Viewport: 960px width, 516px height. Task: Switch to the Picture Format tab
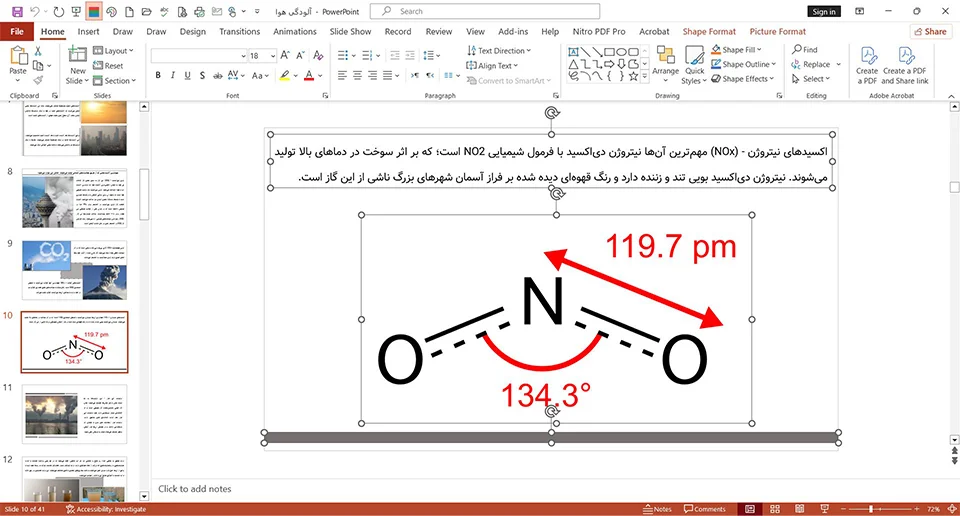pyautogui.click(x=778, y=31)
